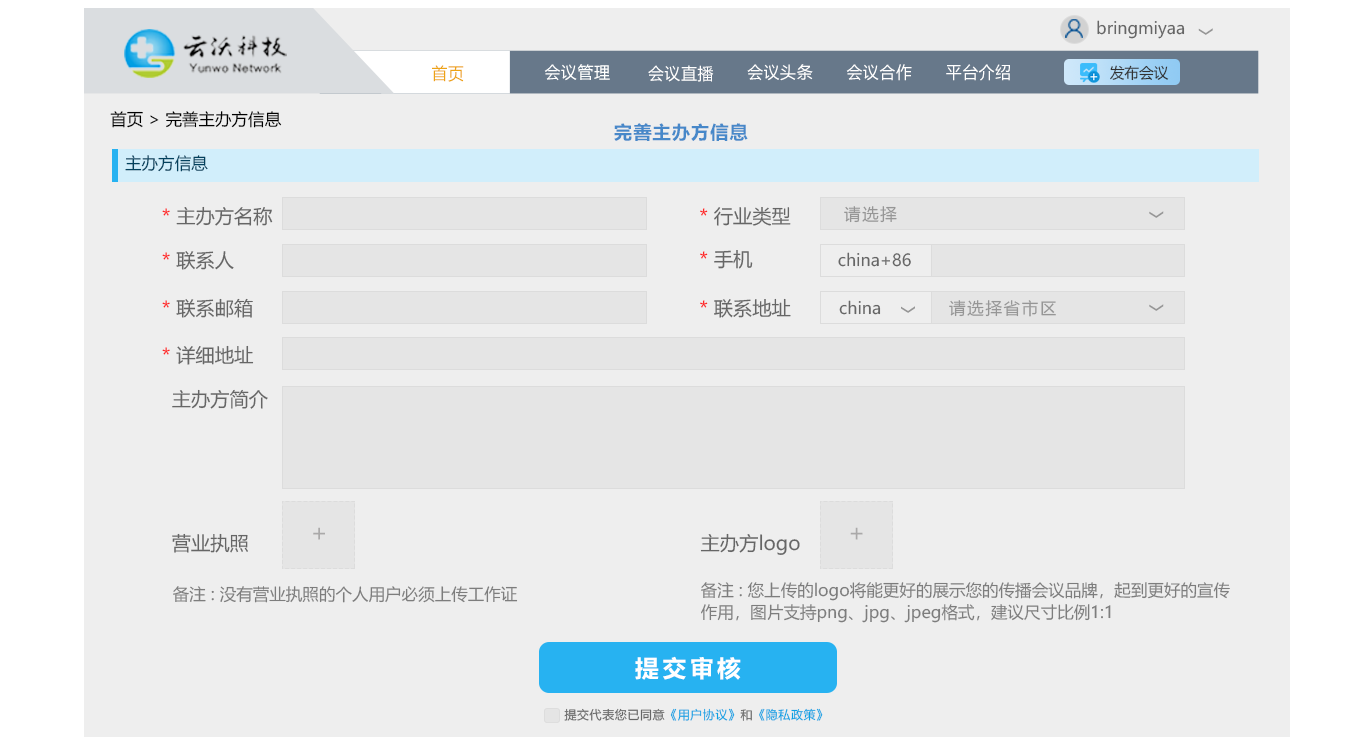
Task: Open the 会议管理 menu item
Action: 577,73
